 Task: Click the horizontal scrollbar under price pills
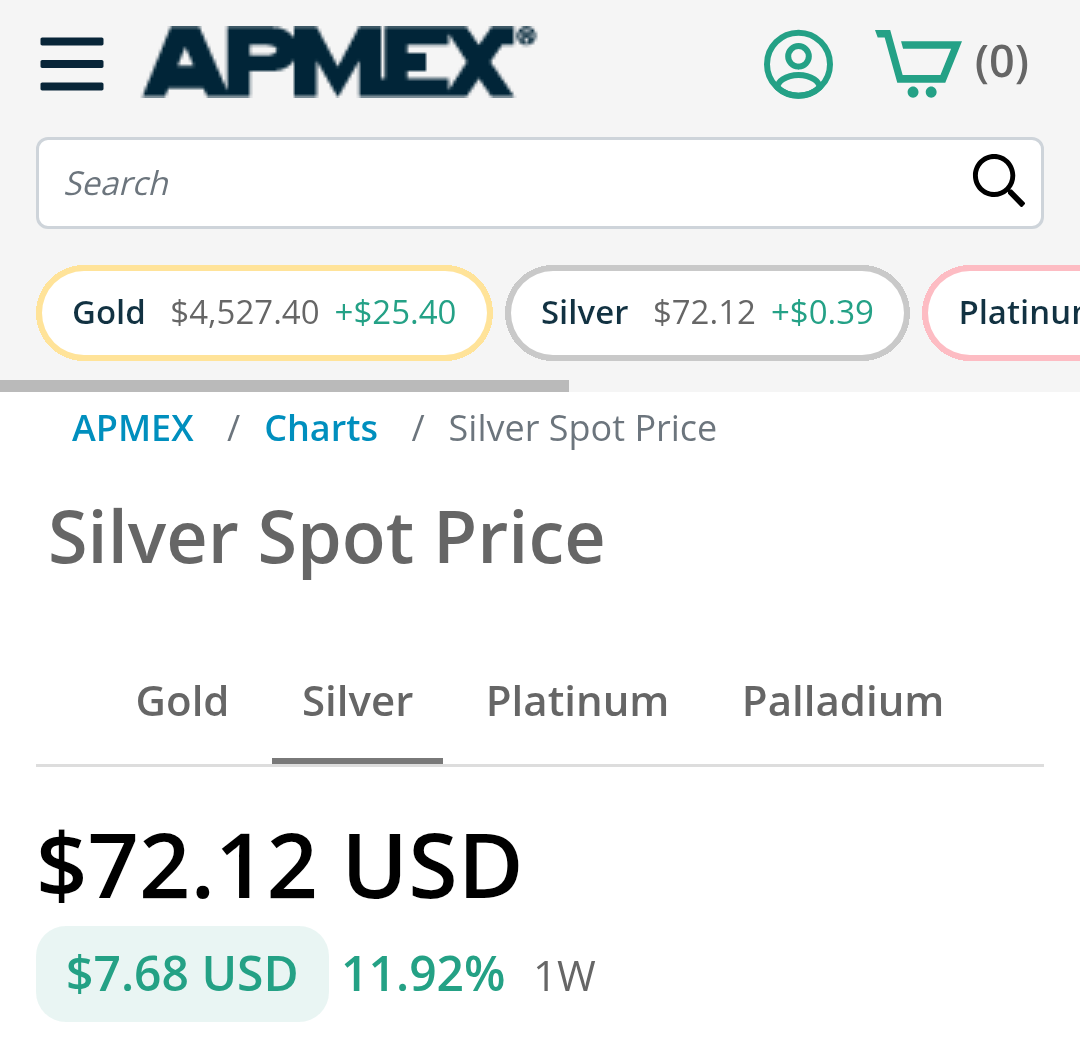[284, 386]
